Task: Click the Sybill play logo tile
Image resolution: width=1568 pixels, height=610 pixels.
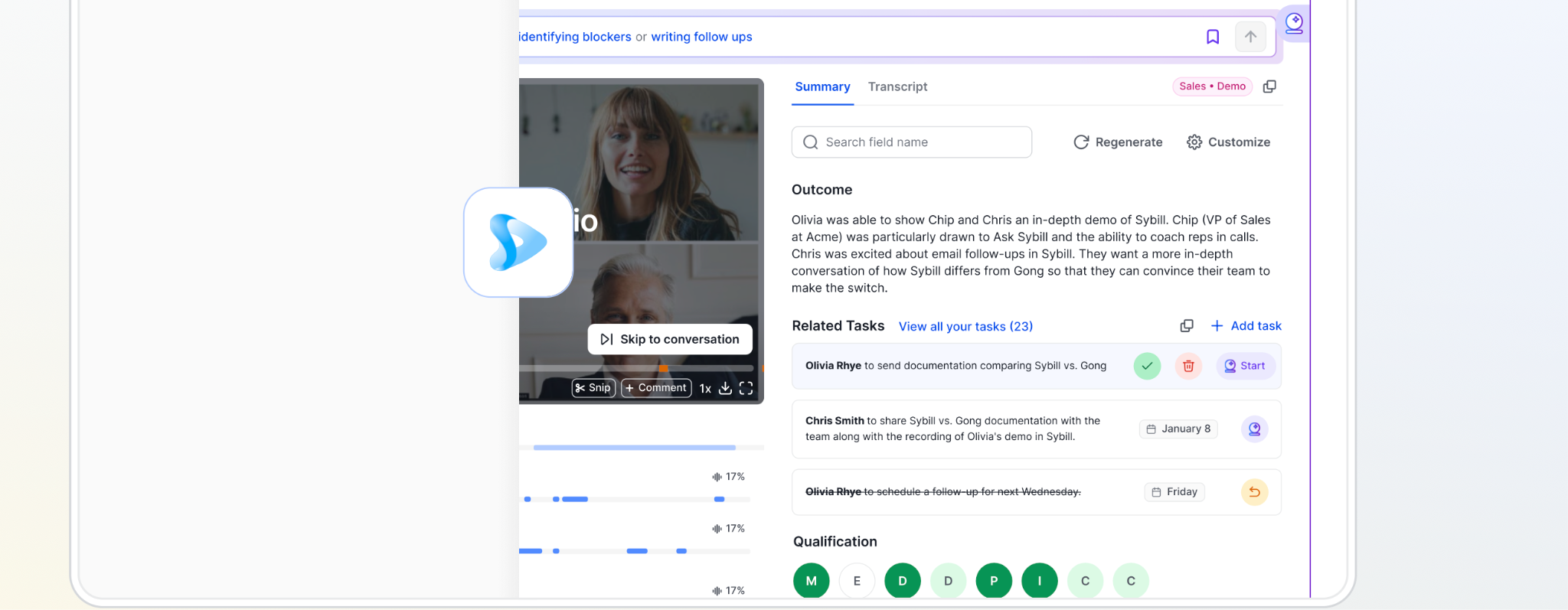Action: pos(518,242)
